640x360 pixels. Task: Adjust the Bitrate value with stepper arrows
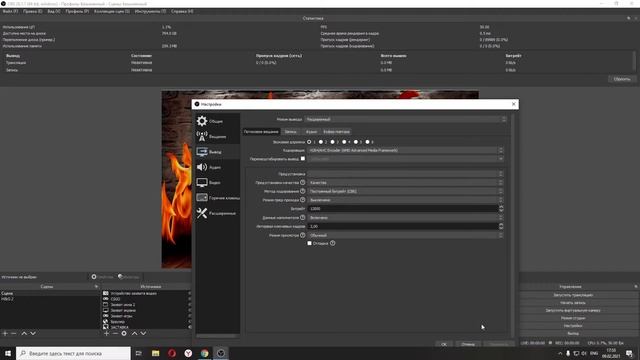[x=501, y=209]
